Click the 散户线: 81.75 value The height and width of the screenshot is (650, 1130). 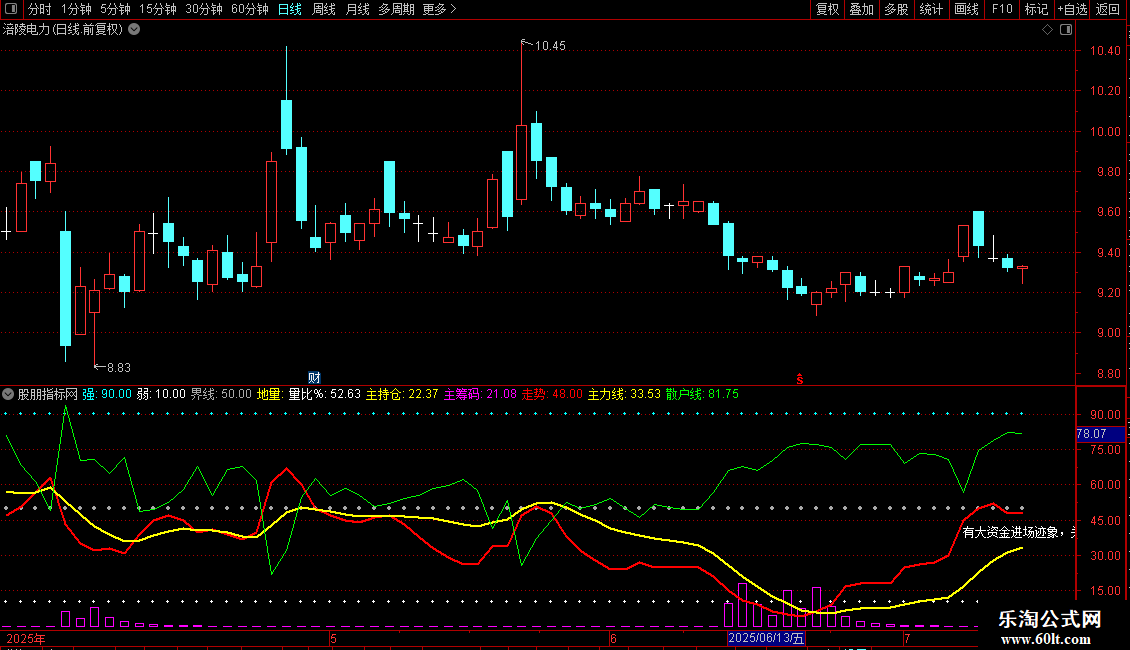[702, 394]
